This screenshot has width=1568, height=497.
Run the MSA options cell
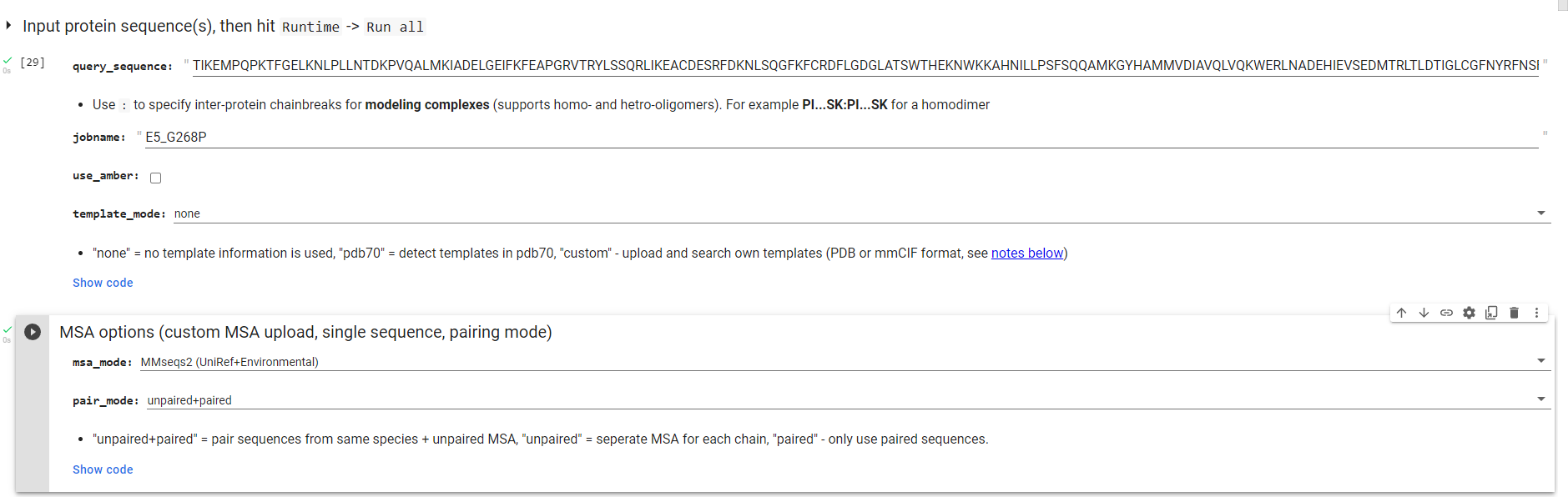click(33, 331)
